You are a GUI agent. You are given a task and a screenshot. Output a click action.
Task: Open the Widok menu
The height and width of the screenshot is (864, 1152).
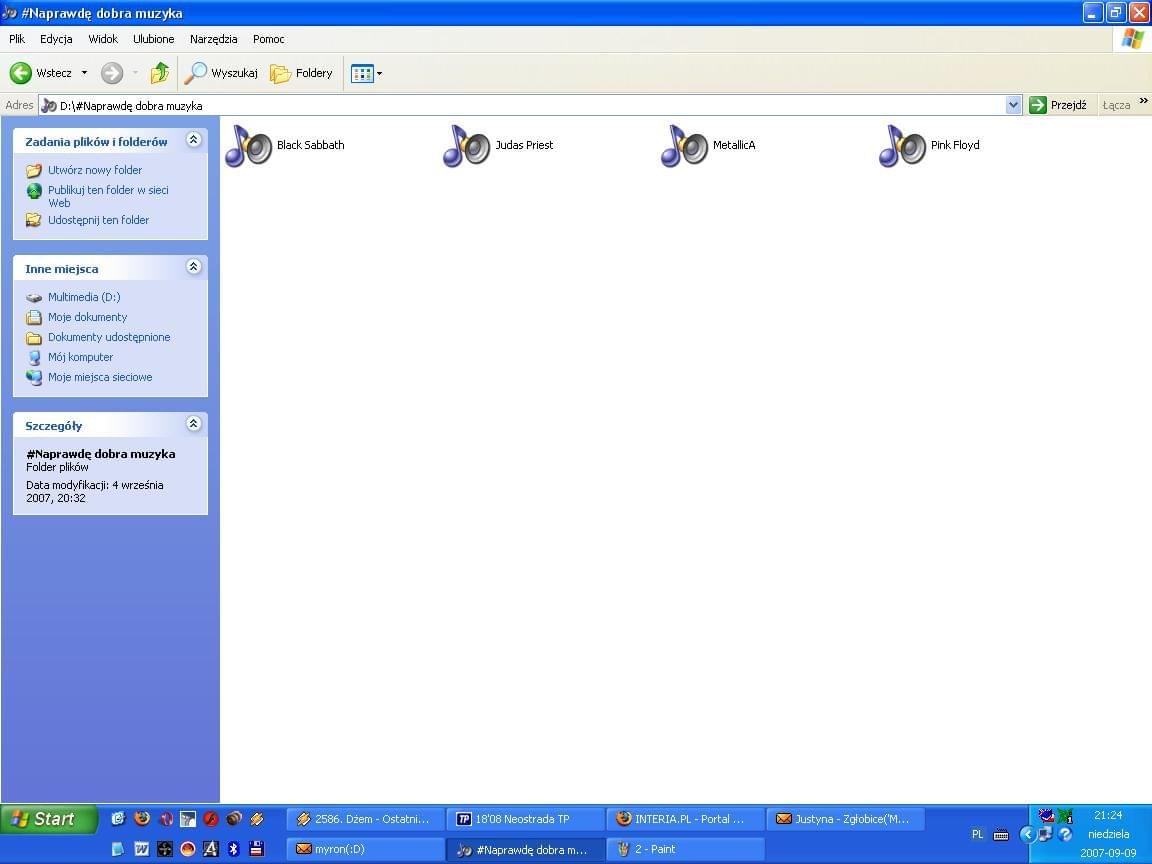click(103, 39)
